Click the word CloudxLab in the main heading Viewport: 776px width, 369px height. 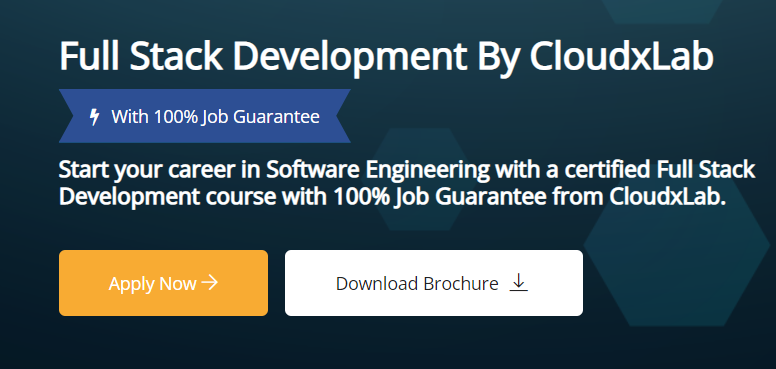621,55
